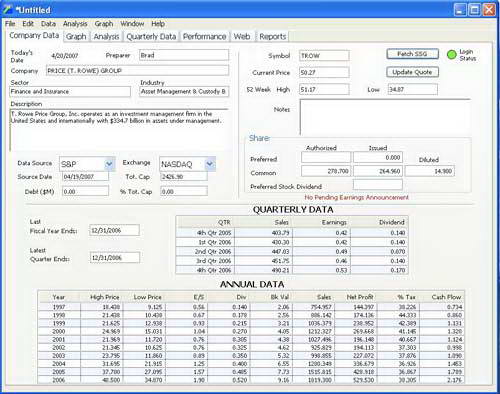Open the Data menu
Viewport: 500px width, 394px height.
click(x=48, y=24)
